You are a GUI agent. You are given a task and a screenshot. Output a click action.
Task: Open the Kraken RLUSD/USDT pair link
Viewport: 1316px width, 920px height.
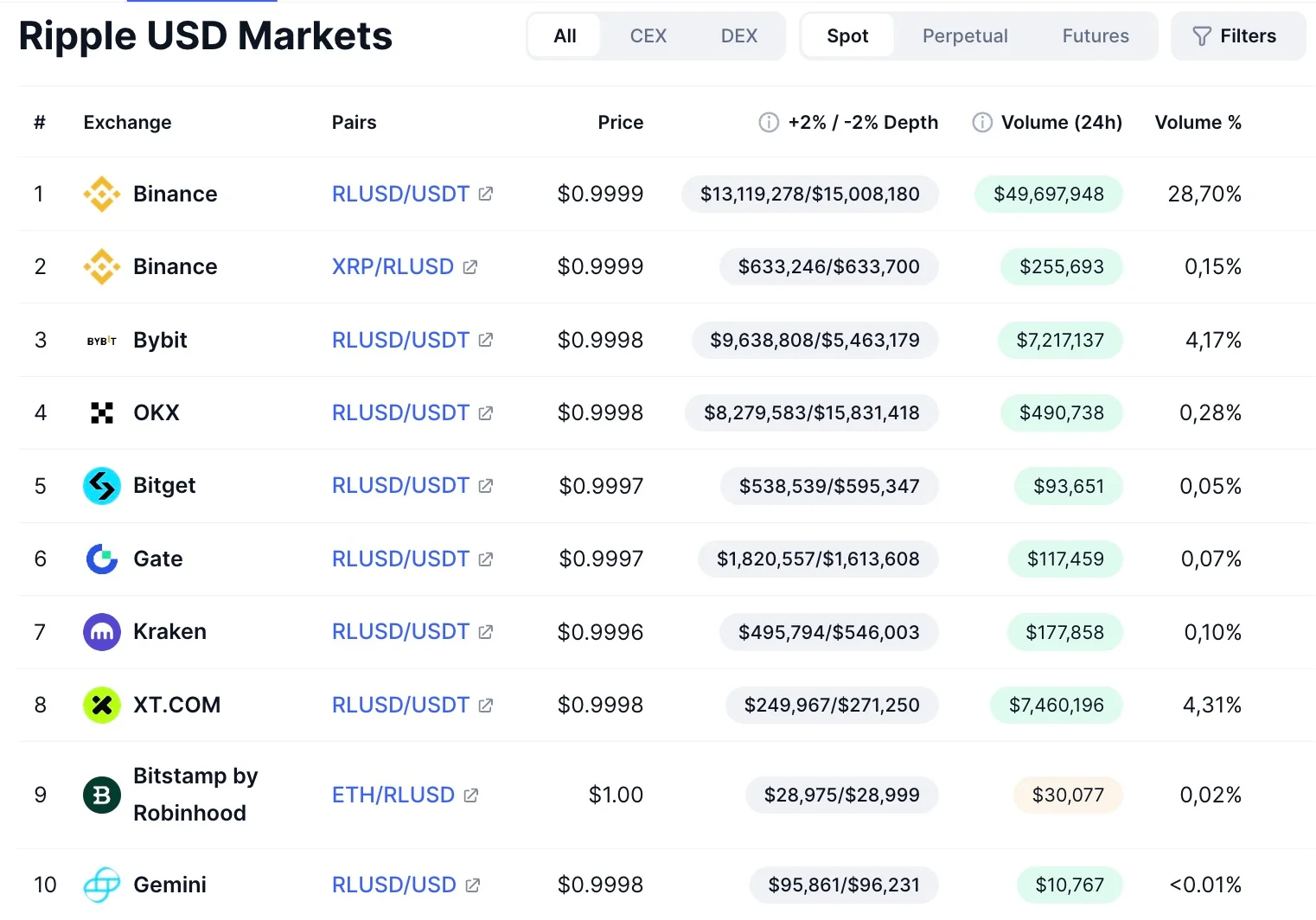pyautogui.click(x=400, y=631)
